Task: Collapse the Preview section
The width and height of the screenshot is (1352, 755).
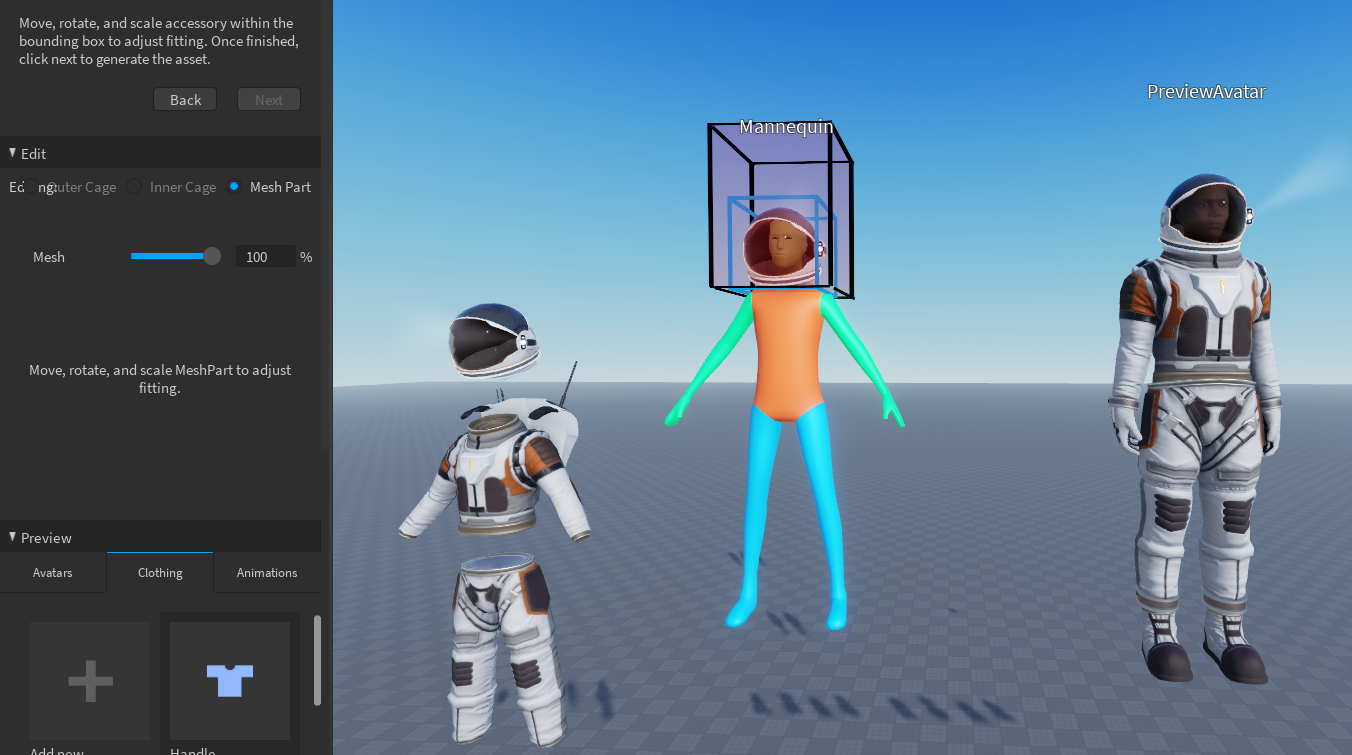Action: [13, 537]
